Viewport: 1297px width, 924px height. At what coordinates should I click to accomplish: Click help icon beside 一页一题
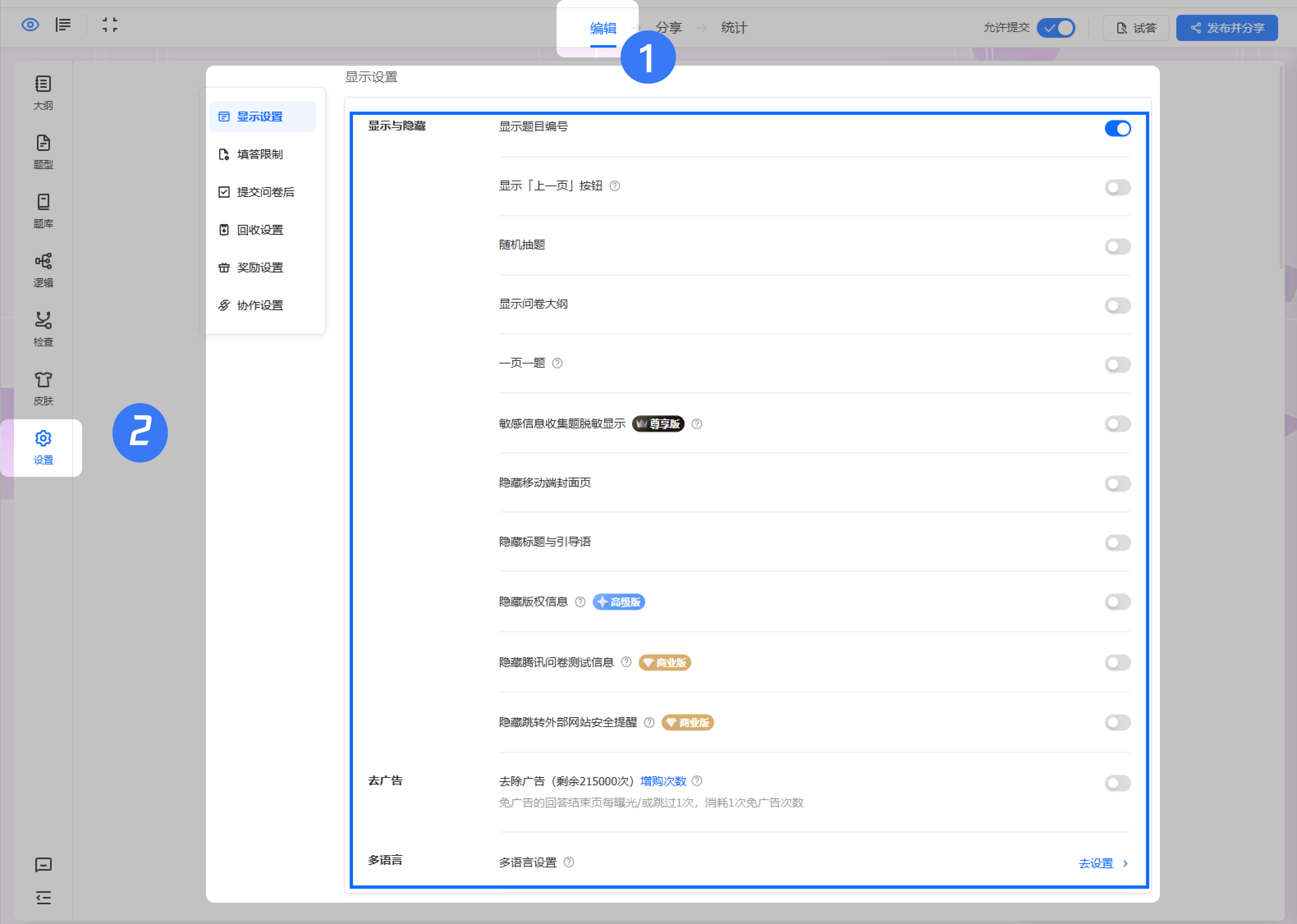pyautogui.click(x=558, y=363)
